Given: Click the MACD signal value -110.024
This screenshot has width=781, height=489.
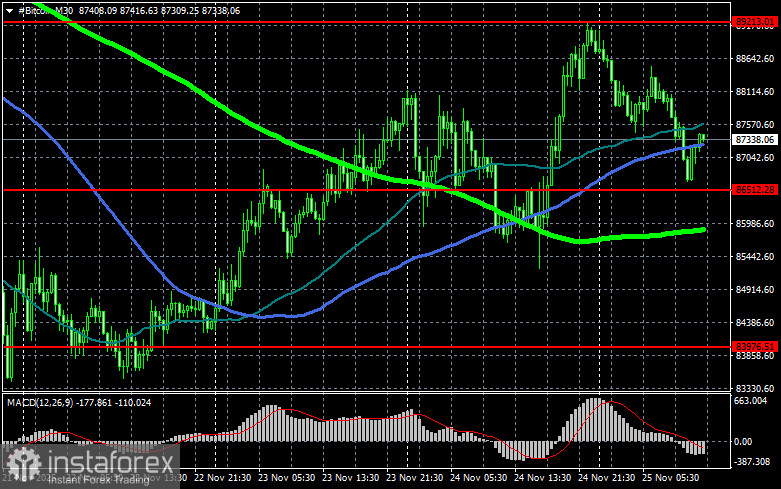Looking at the screenshot, I should tap(133, 402).
